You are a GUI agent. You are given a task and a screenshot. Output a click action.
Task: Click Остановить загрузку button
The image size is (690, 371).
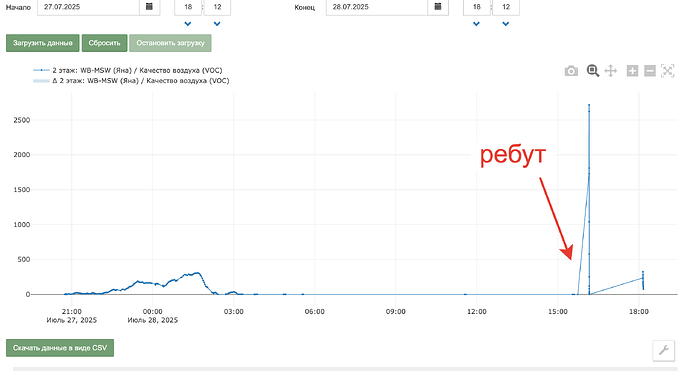(x=170, y=43)
